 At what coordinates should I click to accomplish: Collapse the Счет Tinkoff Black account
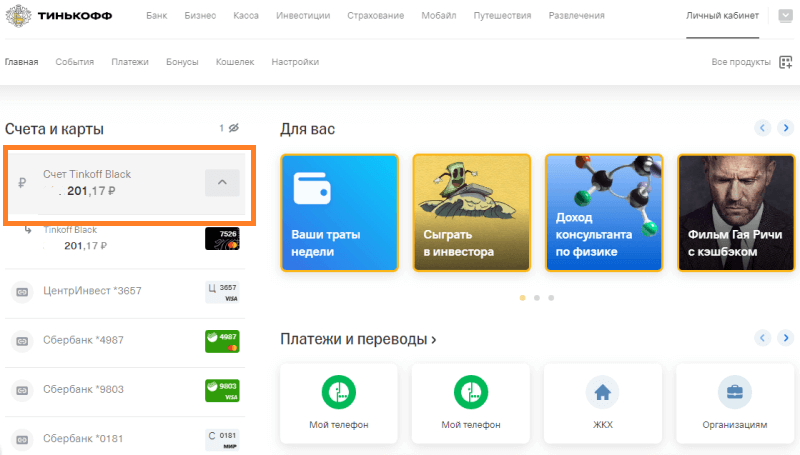point(222,182)
